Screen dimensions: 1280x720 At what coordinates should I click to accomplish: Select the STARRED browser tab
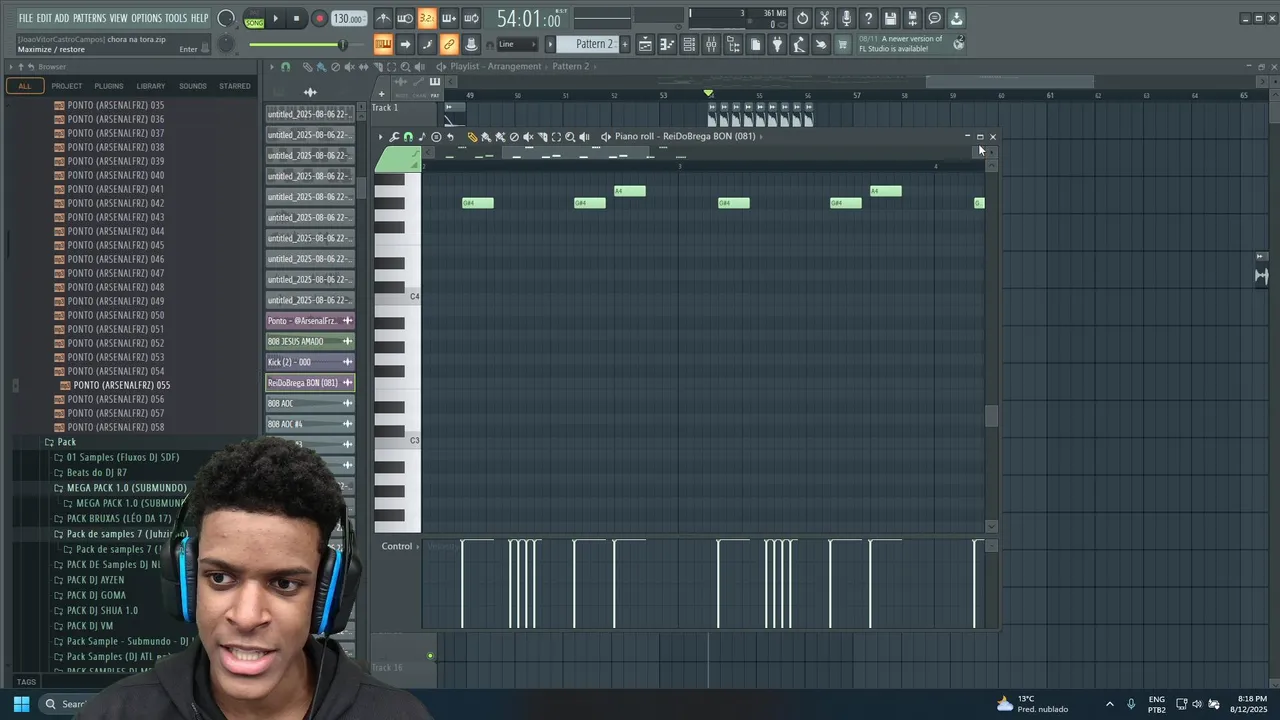click(235, 86)
